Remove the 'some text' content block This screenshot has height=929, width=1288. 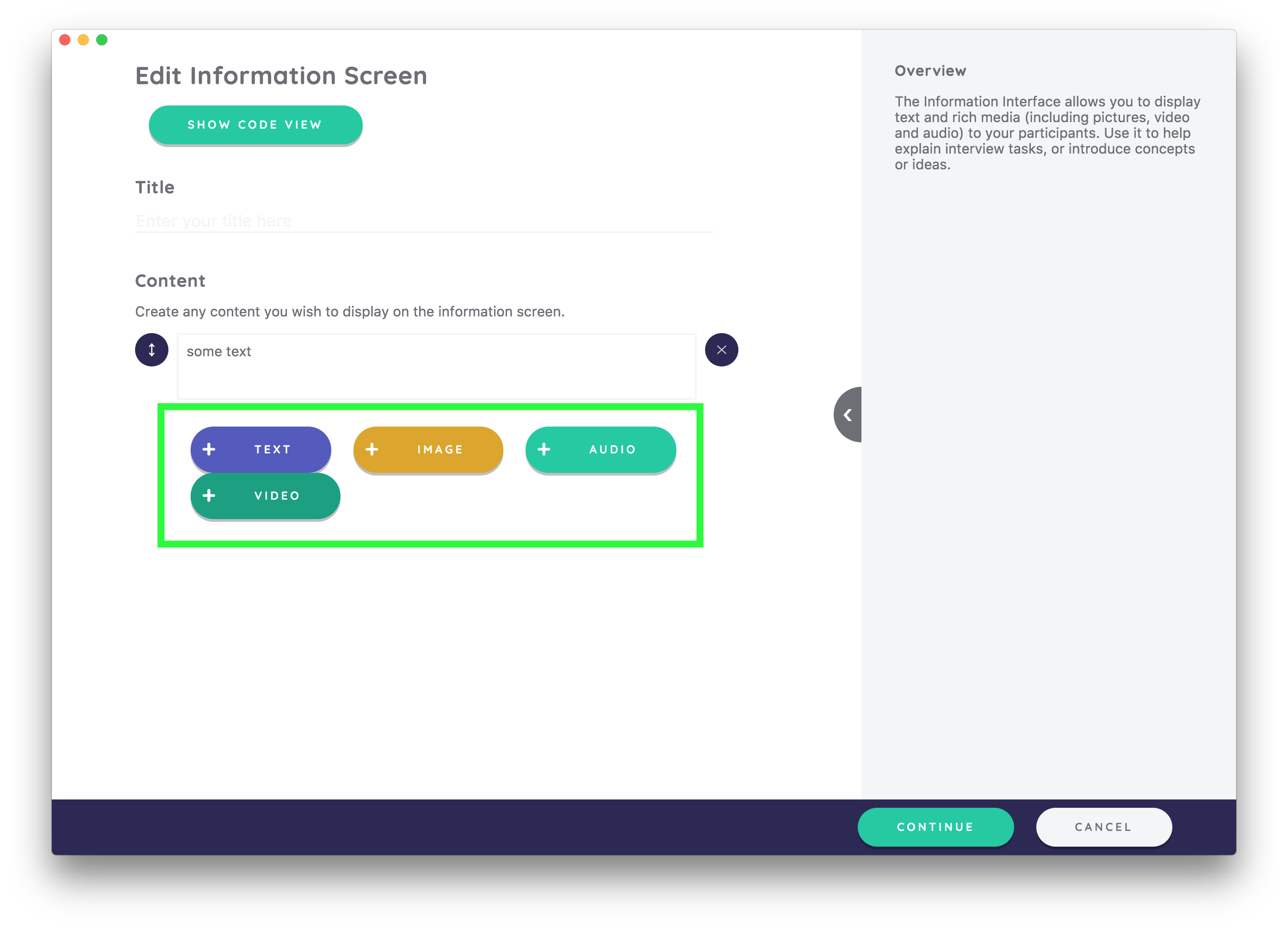721,350
